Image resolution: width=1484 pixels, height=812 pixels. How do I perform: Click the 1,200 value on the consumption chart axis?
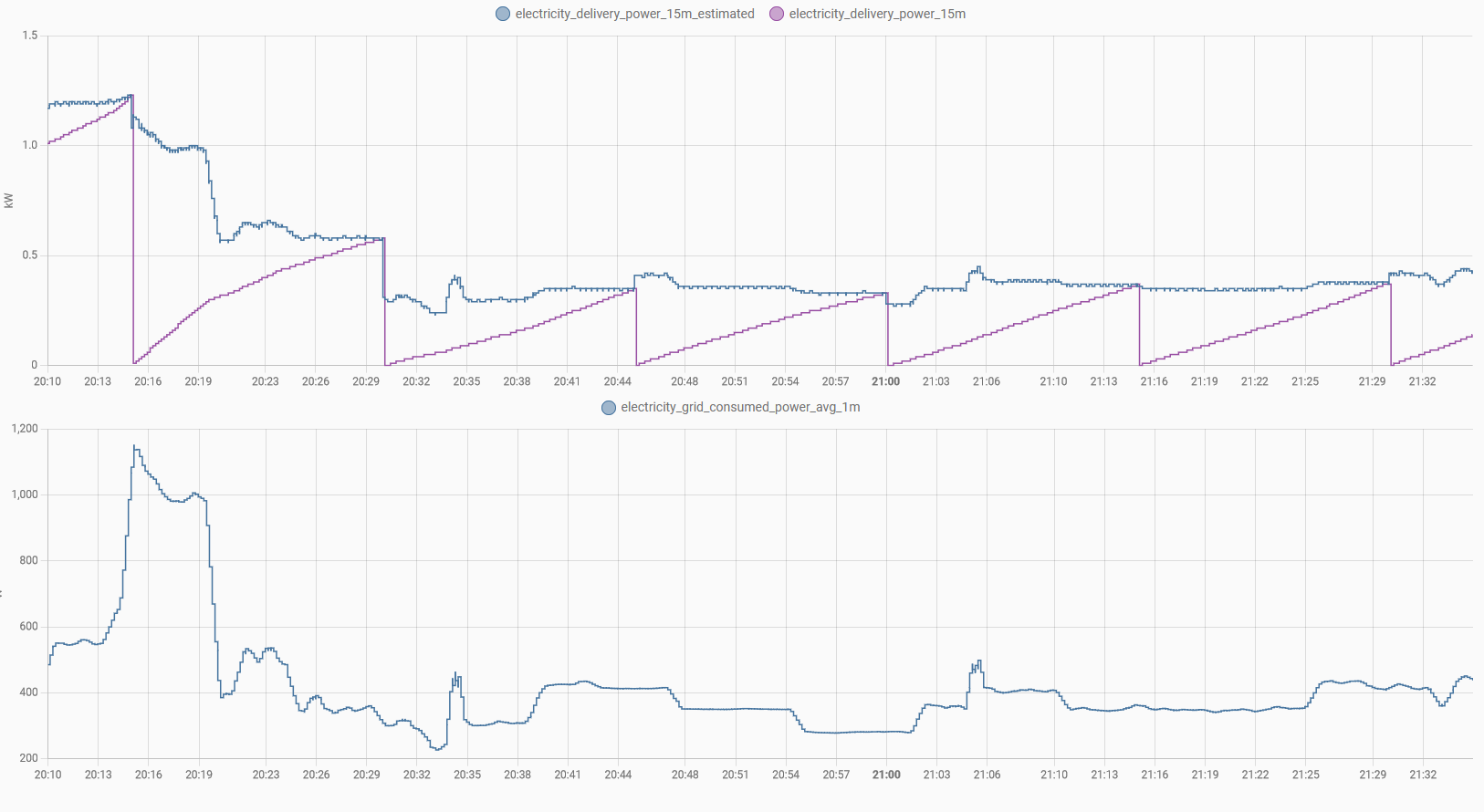(x=25, y=429)
